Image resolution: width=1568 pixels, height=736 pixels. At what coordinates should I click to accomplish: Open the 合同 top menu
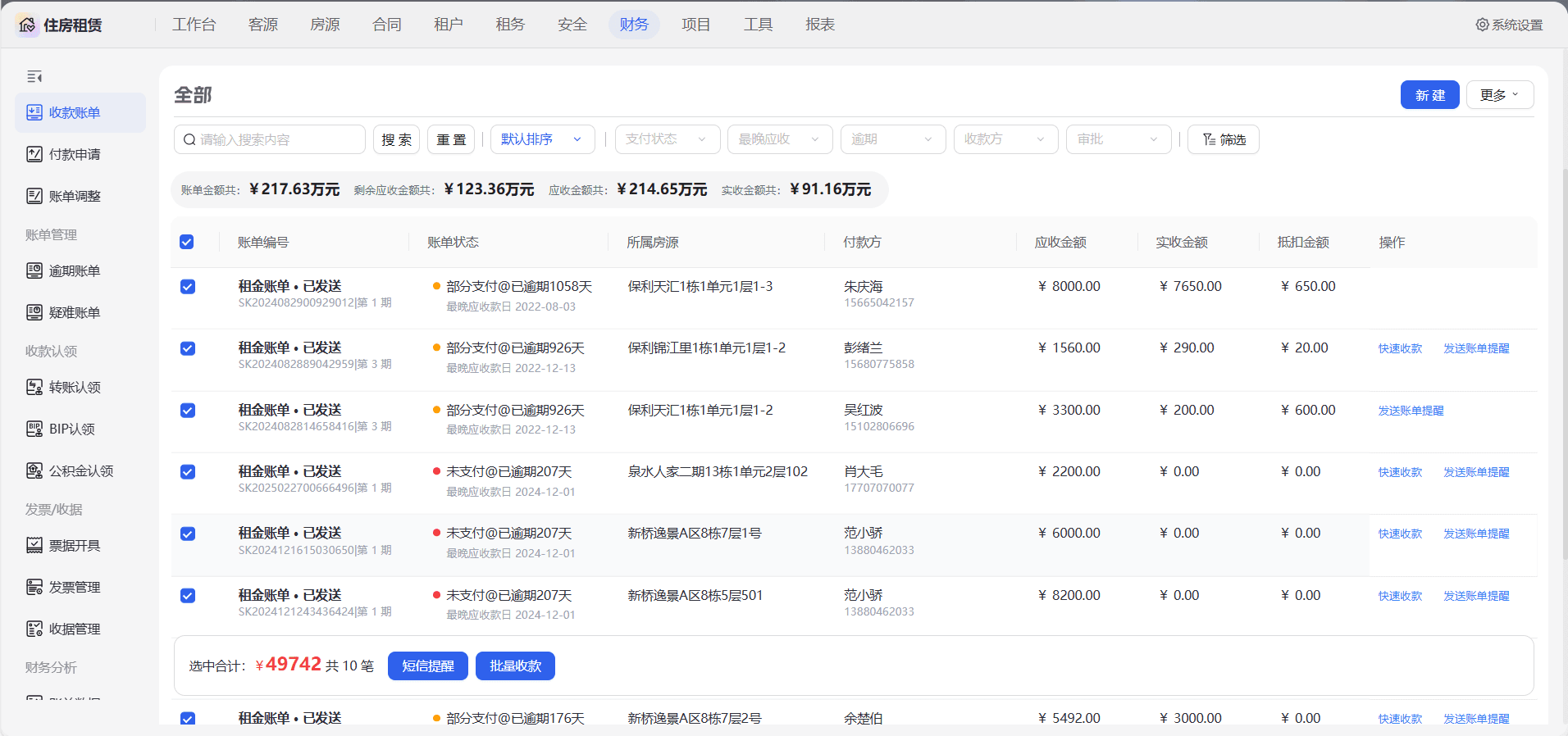pos(387,25)
